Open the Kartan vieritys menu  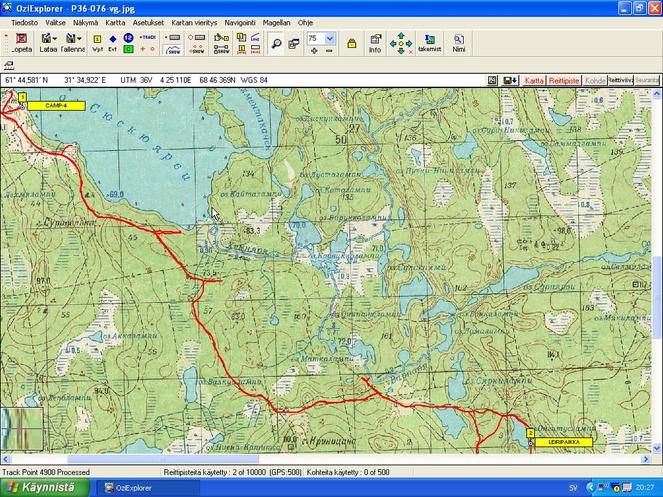click(x=194, y=21)
